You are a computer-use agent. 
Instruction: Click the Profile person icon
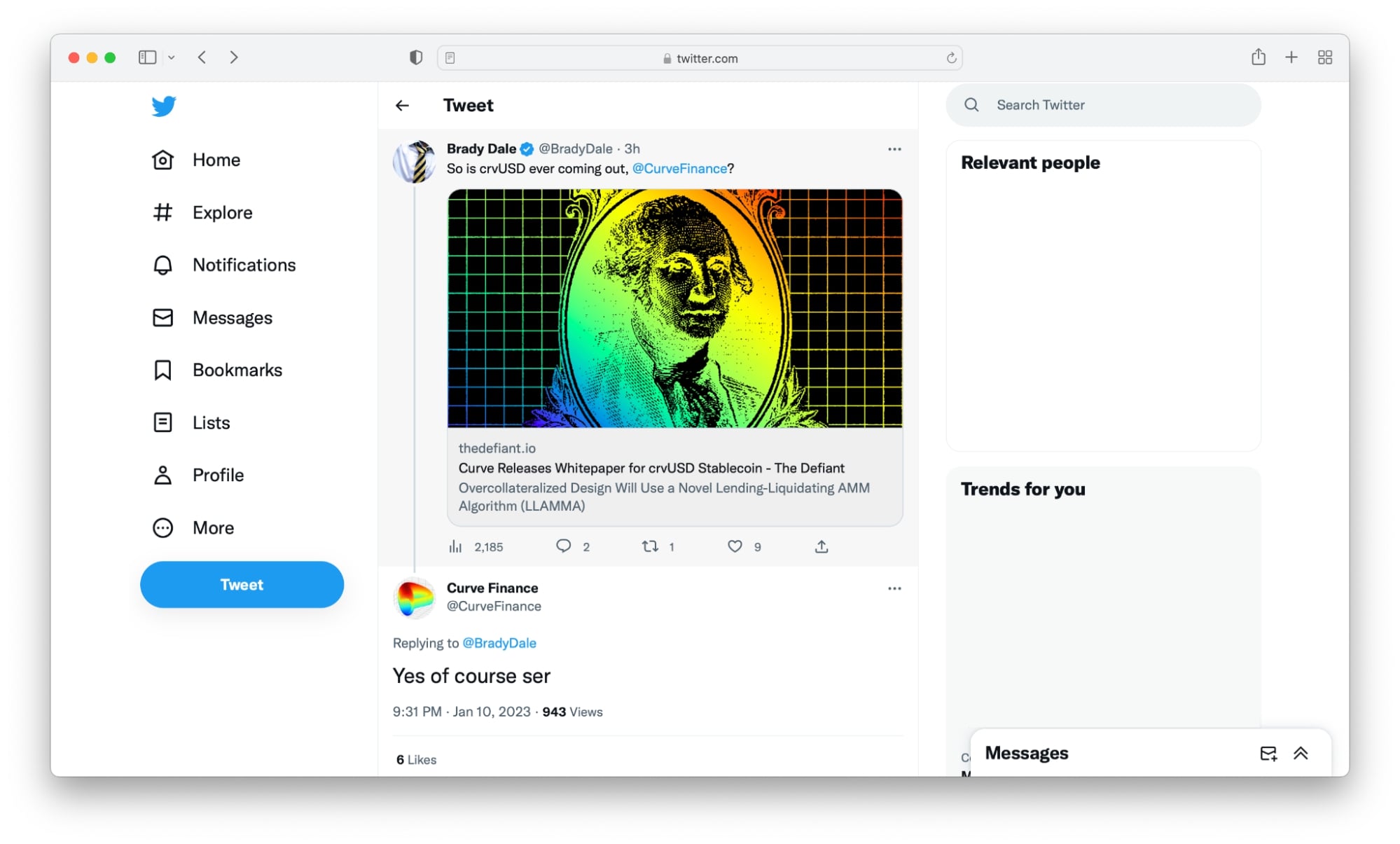pos(162,475)
